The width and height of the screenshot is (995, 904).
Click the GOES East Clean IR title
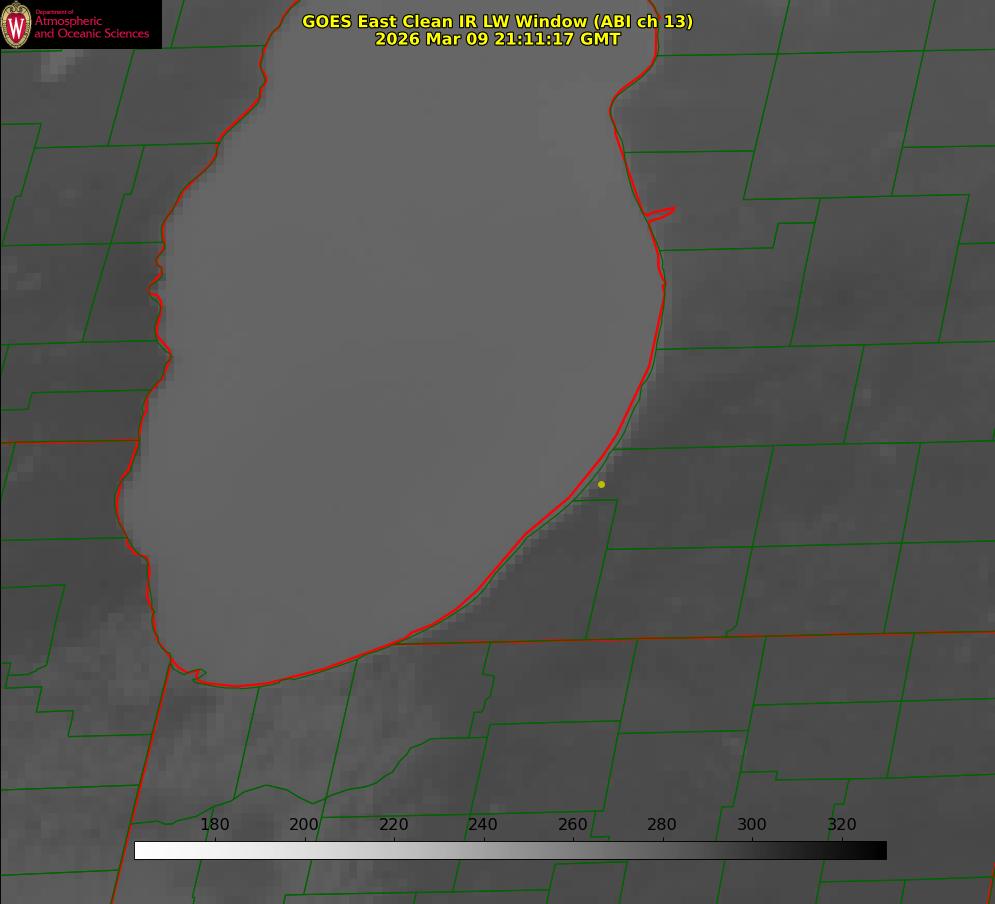pyautogui.click(x=497, y=21)
